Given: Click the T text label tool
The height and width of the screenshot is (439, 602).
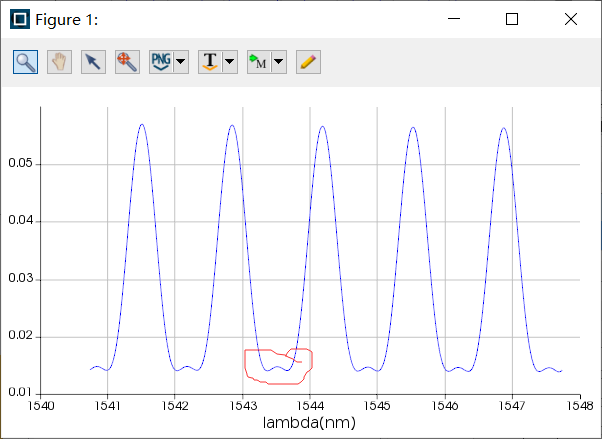Looking at the screenshot, I should click(x=210, y=61).
